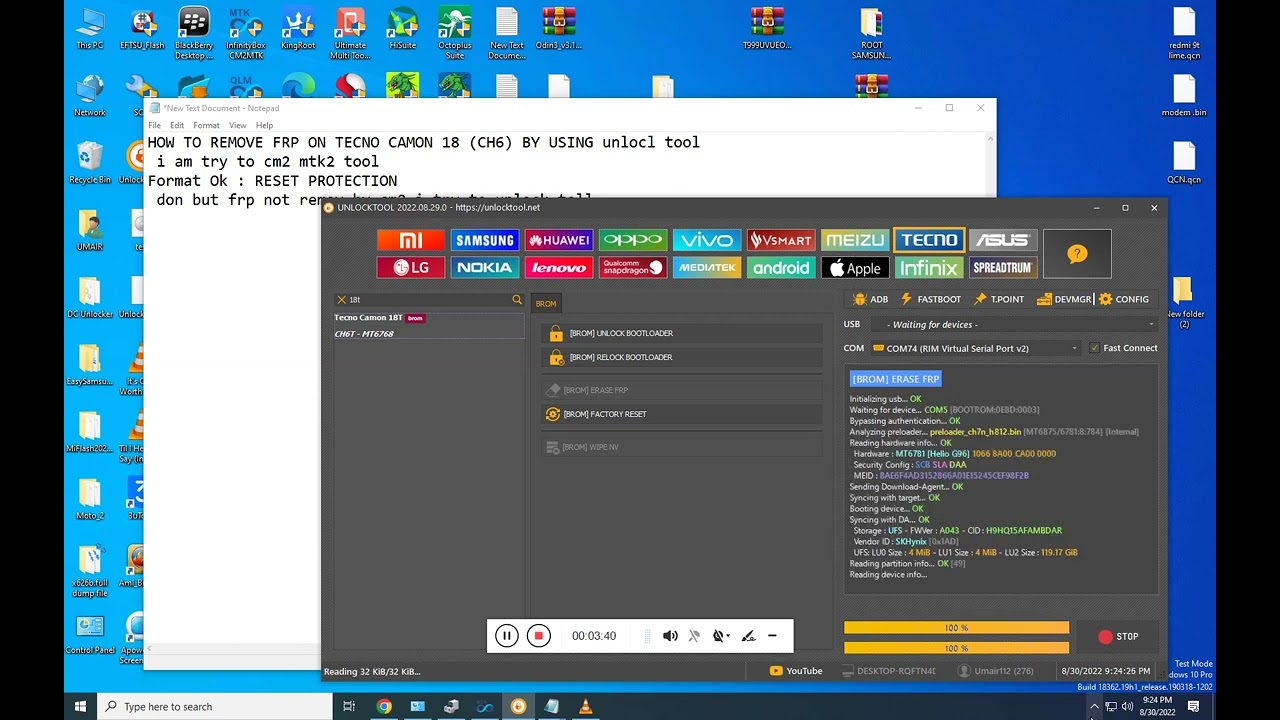Click the upper 100% progress bar
Viewport: 1280px width, 720px height.
pos(956,628)
